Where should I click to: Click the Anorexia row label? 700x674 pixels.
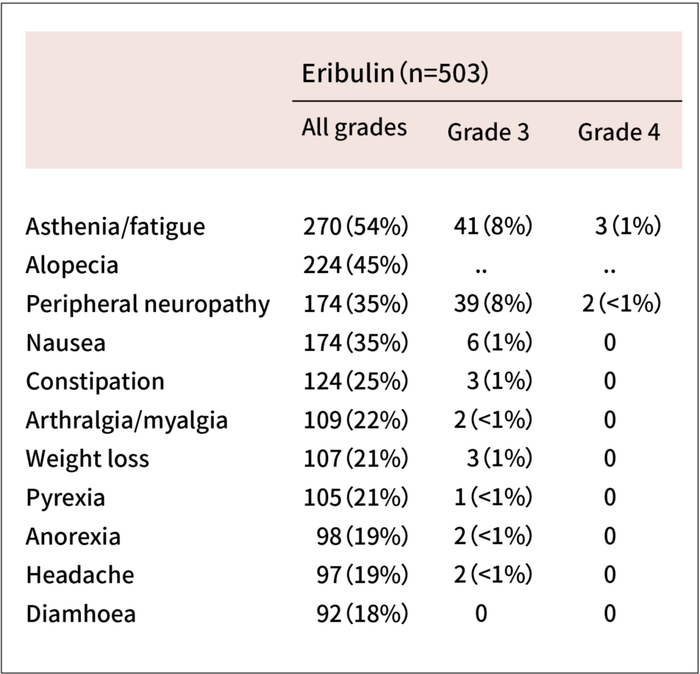pos(73,536)
